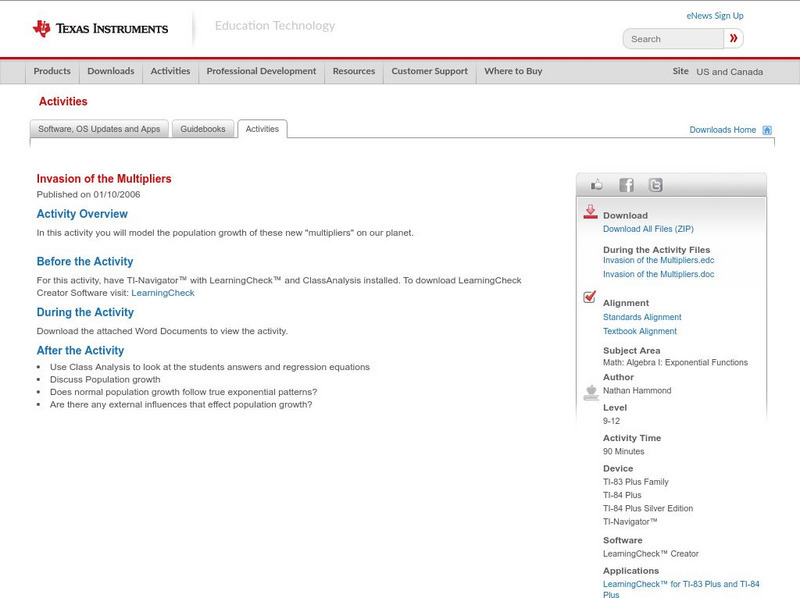The width and height of the screenshot is (800, 598).
Task: Click the red Activities page heading
Action: tap(63, 102)
